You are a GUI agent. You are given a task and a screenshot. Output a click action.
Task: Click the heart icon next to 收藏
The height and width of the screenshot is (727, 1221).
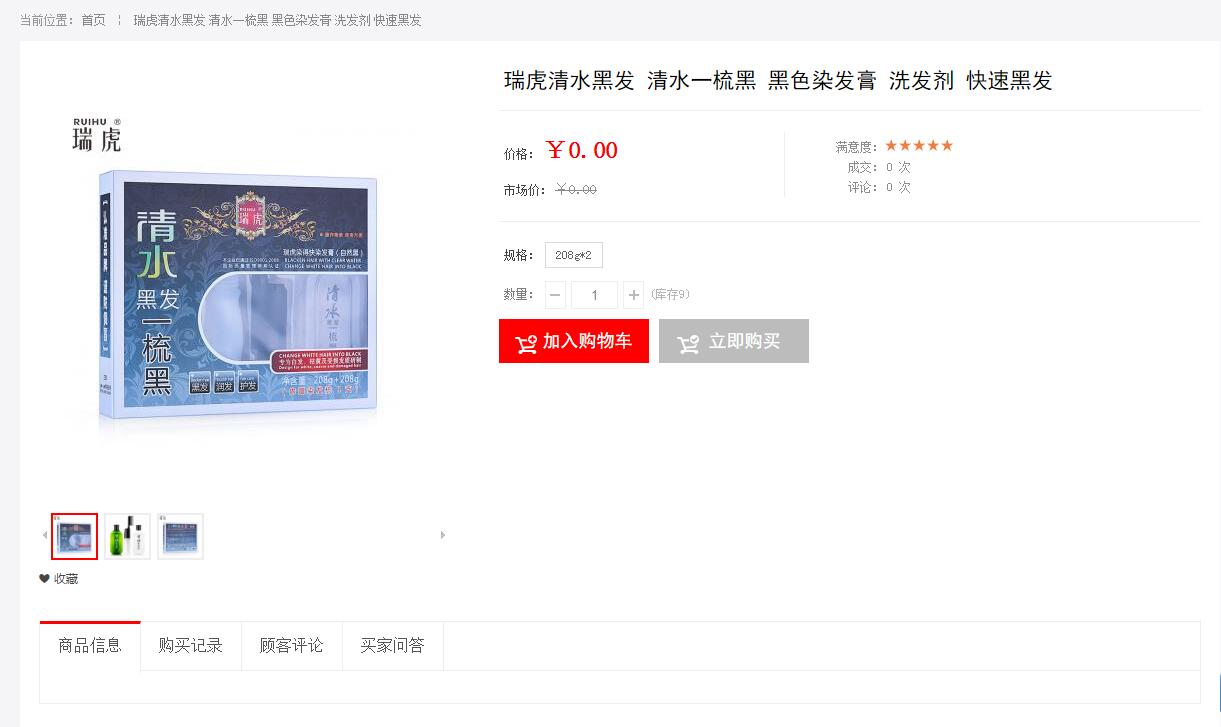point(44,578)
